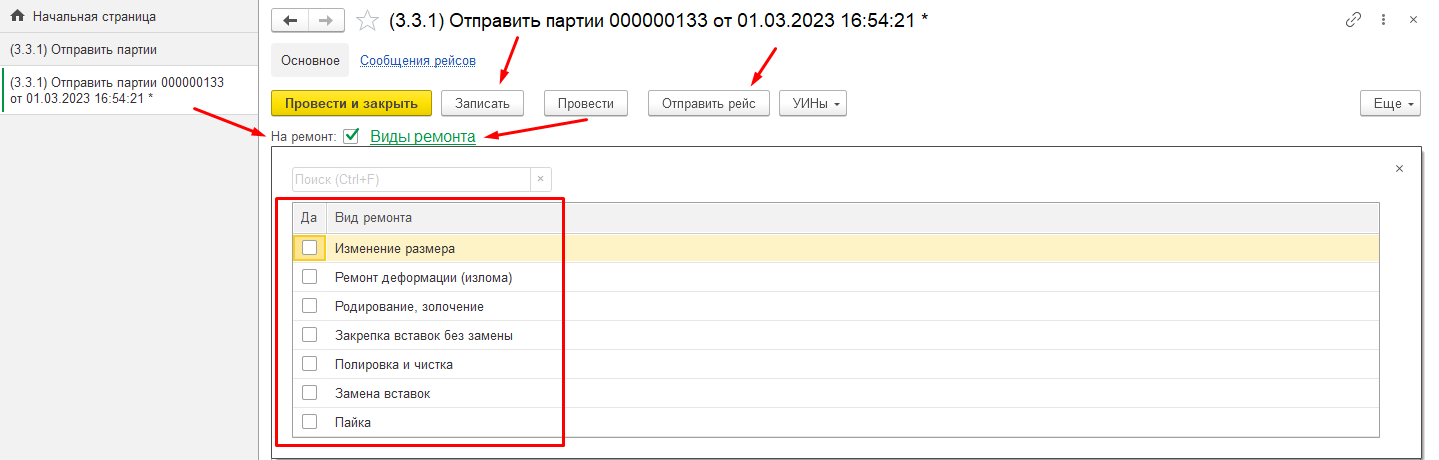This screenshot has height=460, width=1439.
Task: Enable Полировка и чистка repair type
Action: click(310, 364)
